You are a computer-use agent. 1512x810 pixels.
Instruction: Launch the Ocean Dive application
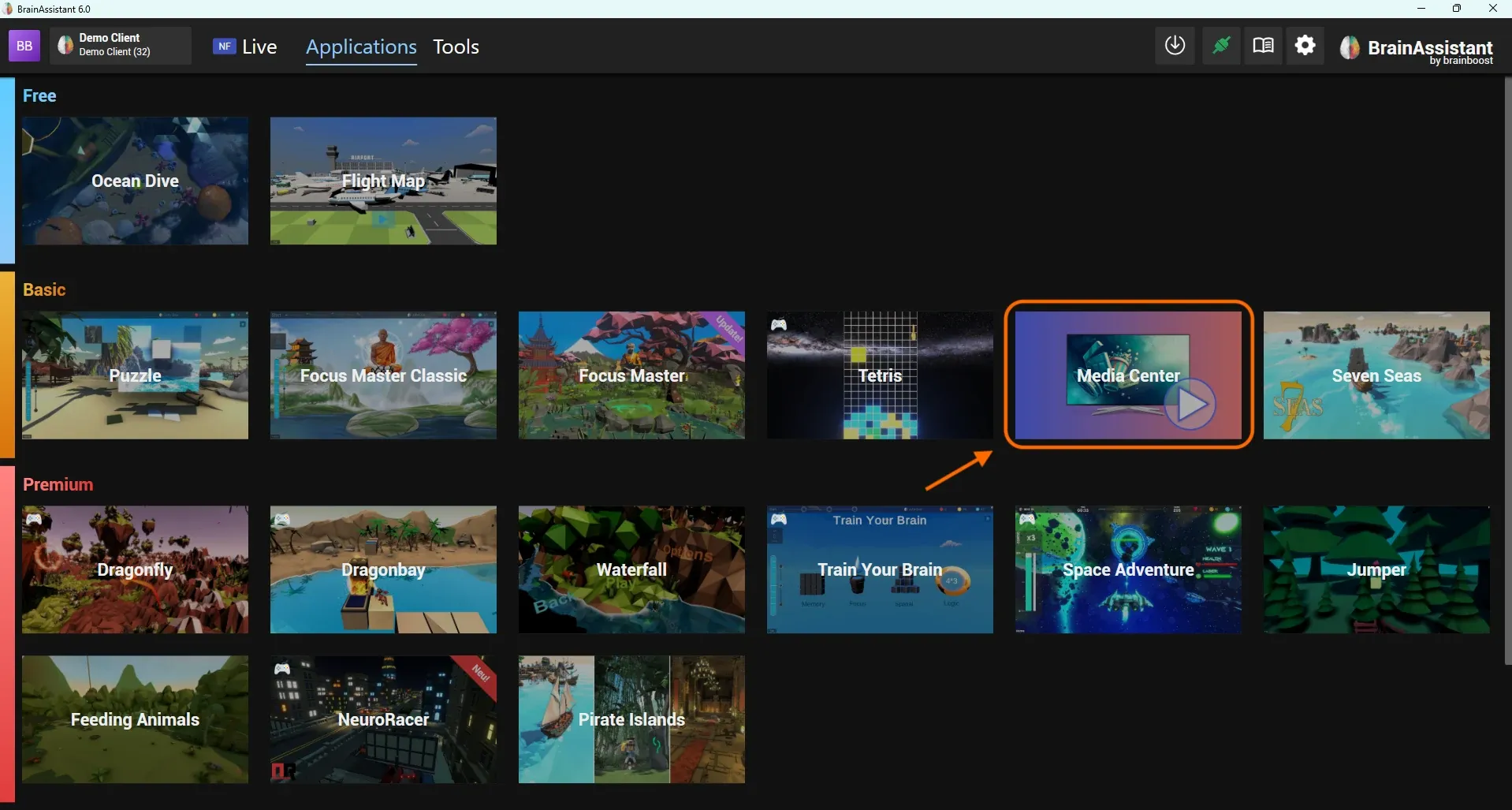coord(135,181)
